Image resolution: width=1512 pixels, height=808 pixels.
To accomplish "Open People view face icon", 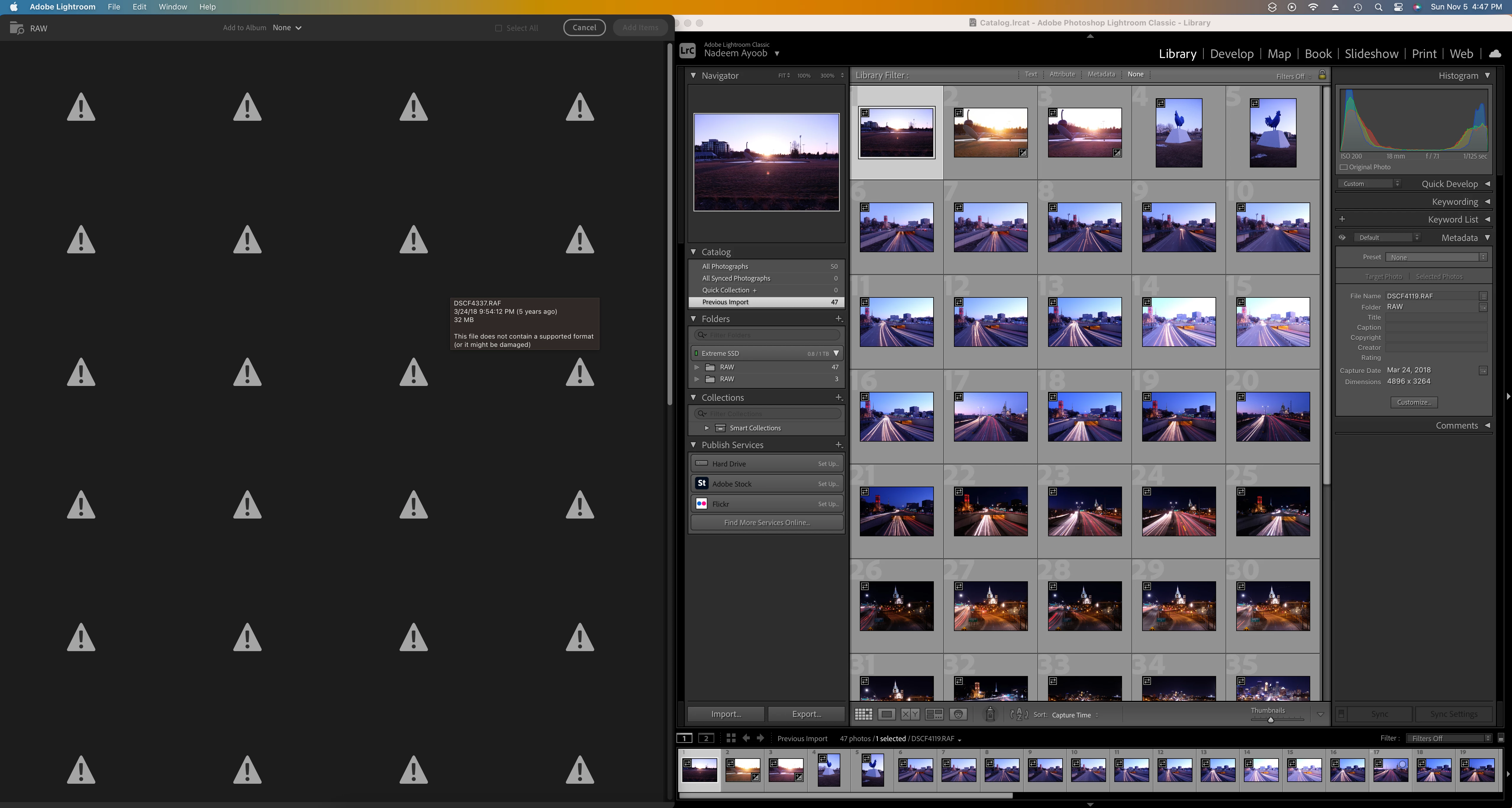I will click(958, 714).
